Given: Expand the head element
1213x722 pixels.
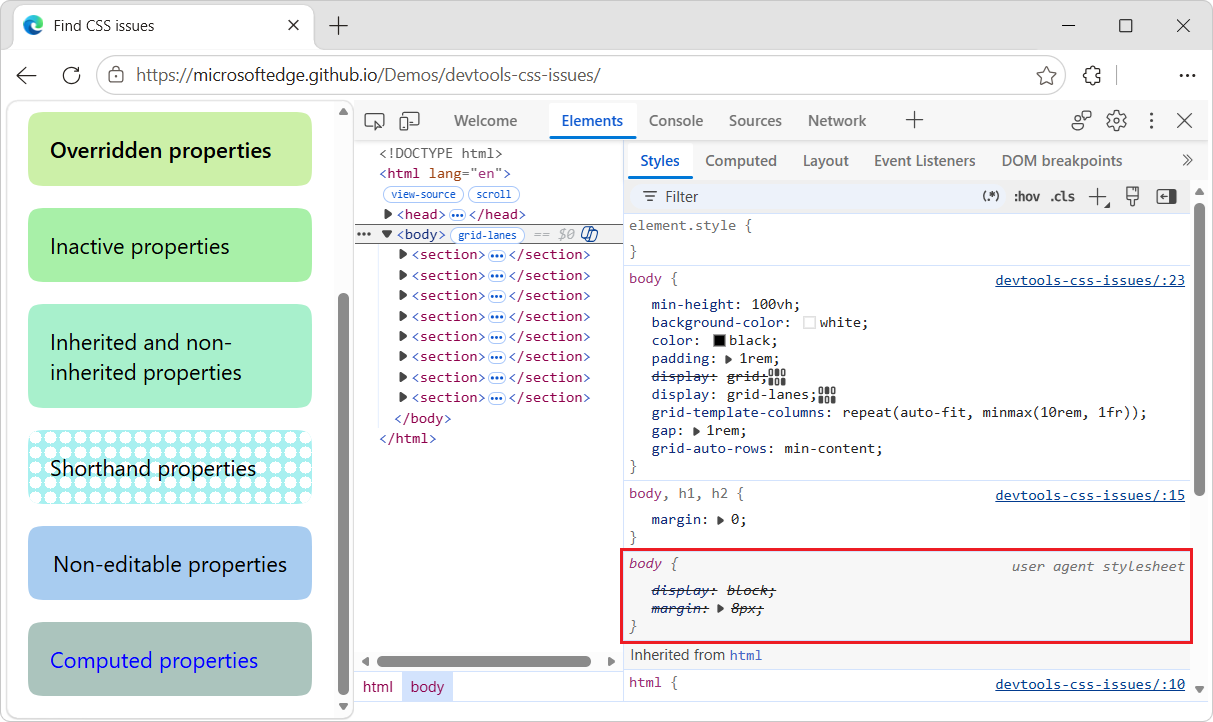Looking at the screenshot, I should point(389,214).
